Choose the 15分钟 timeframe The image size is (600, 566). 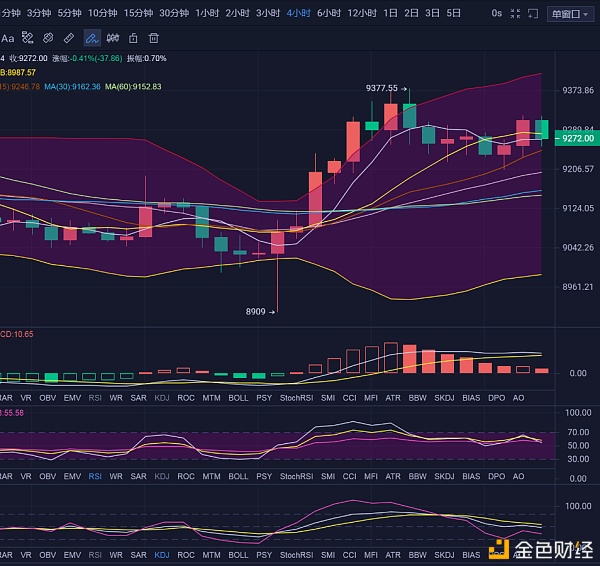coord(139,13)
